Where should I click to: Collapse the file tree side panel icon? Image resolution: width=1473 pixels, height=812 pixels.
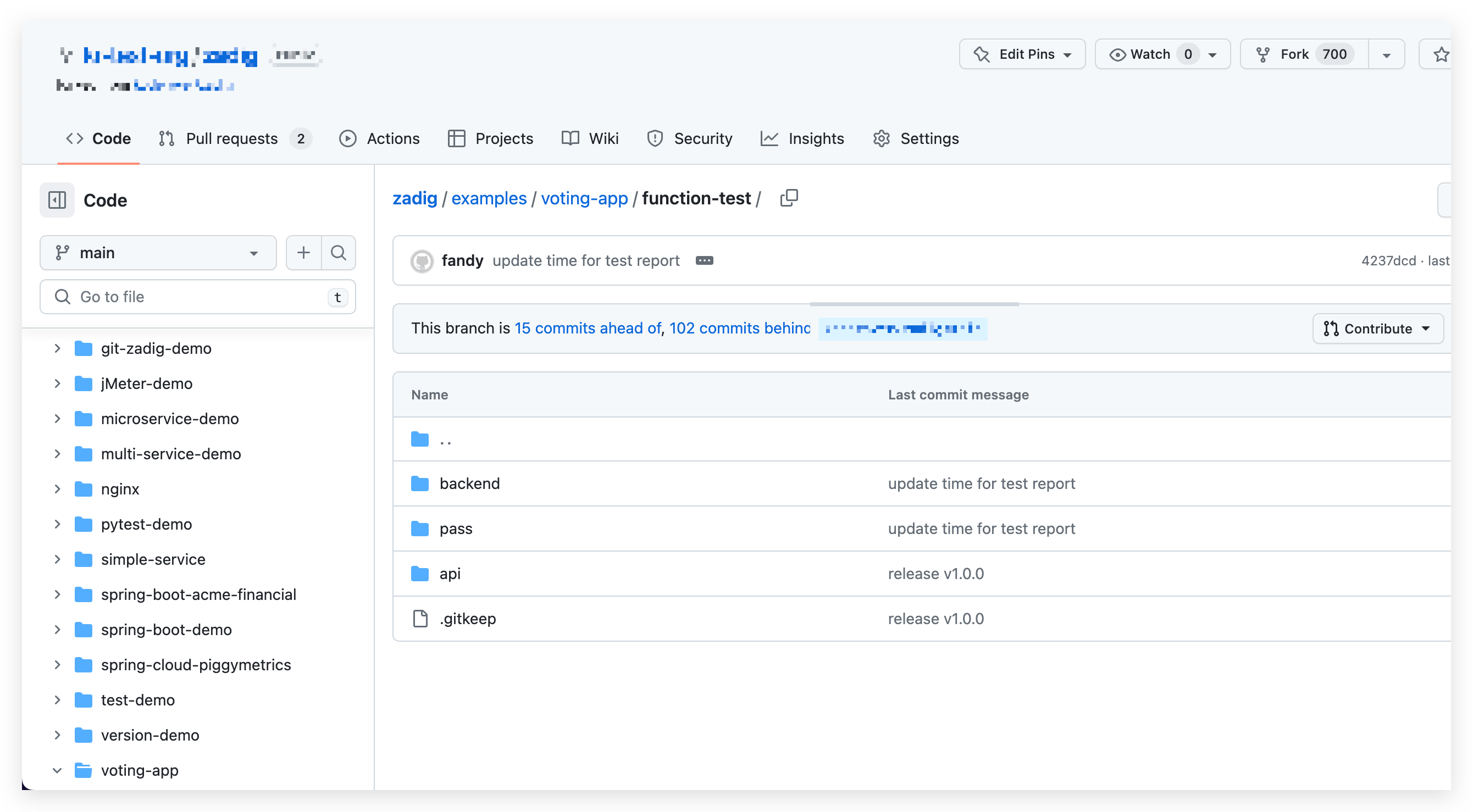point(57,200)
